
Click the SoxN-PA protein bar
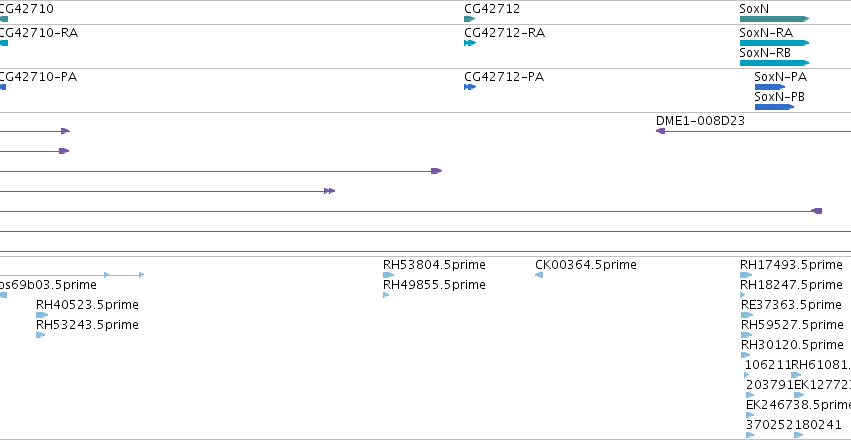770,87
